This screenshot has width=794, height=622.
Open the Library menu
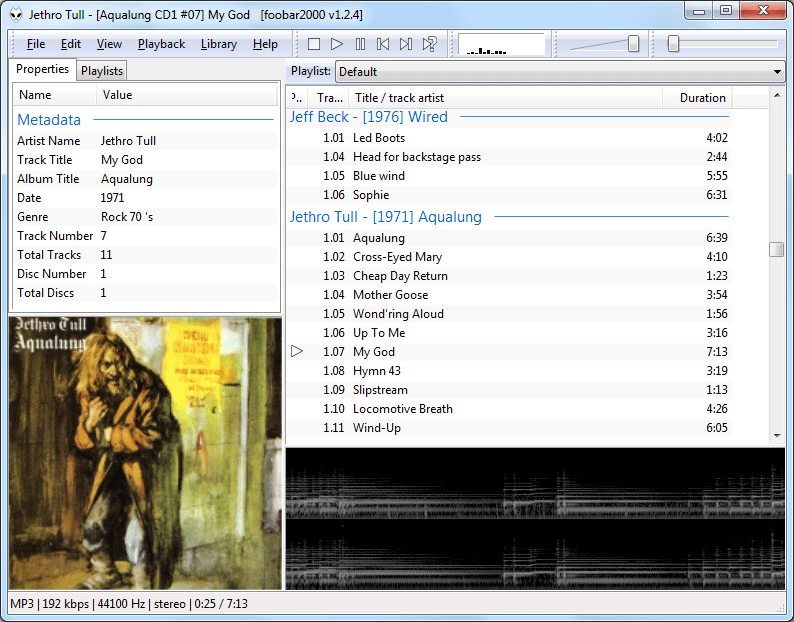219,44
